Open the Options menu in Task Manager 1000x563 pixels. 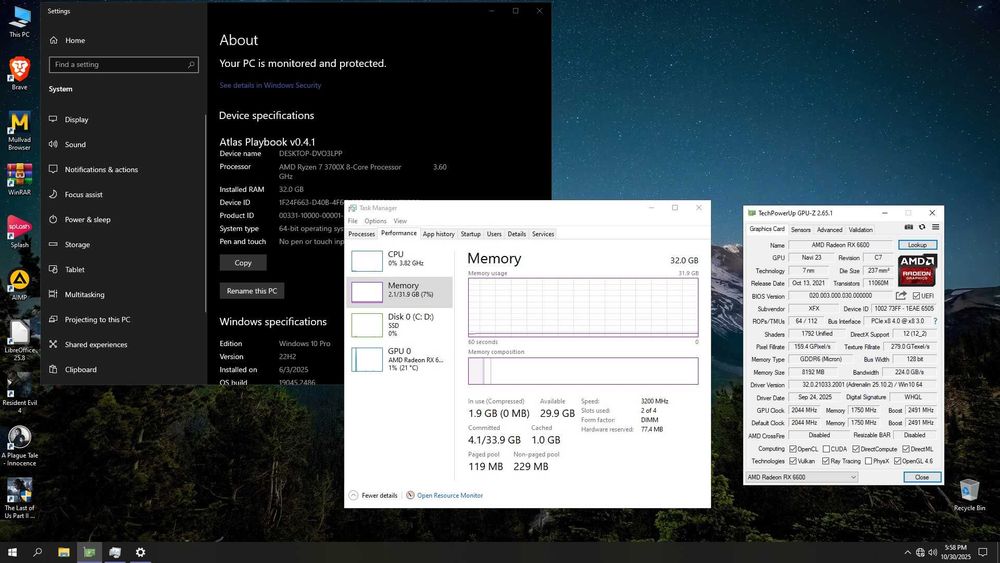376,221
